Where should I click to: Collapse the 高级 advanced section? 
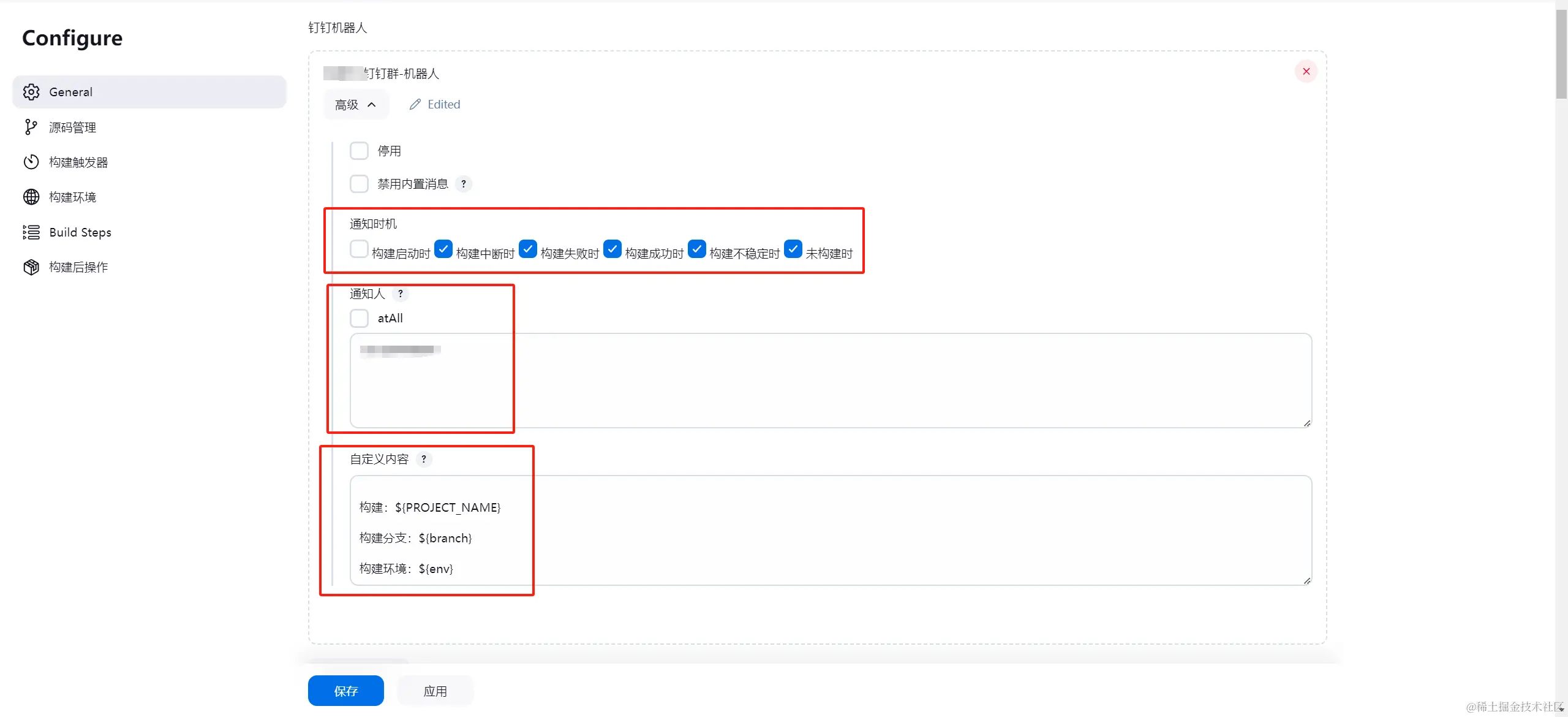(x=355, y=105)
